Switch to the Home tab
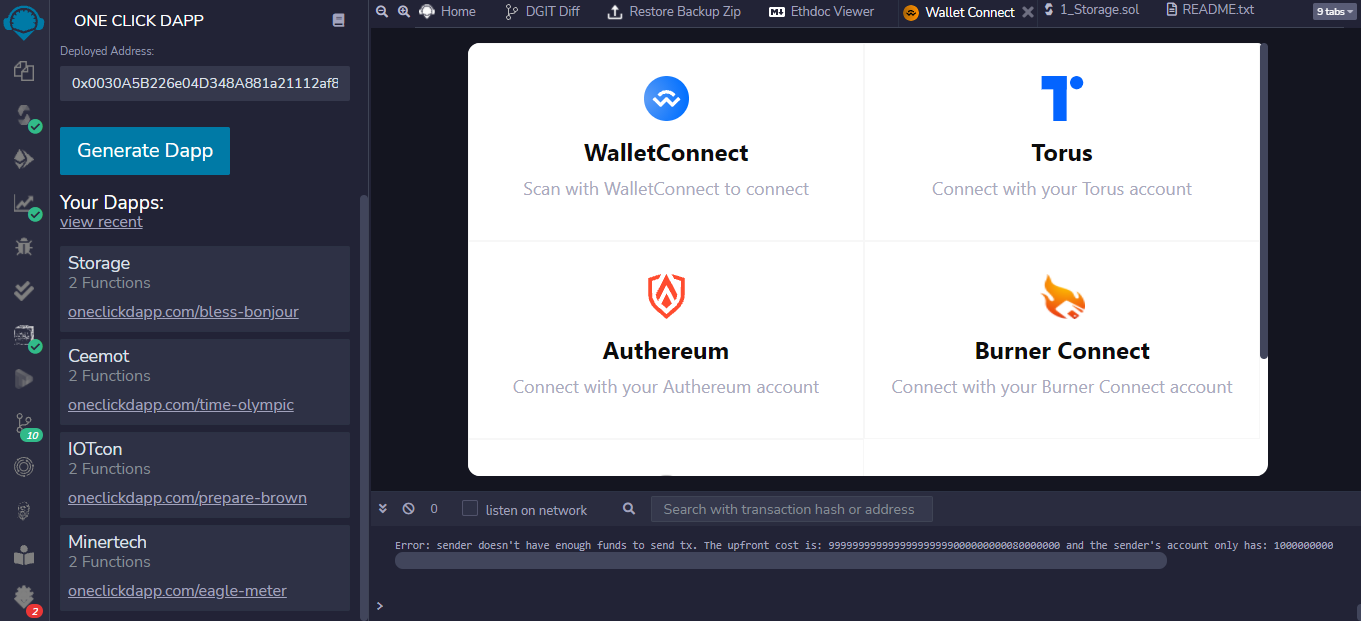 pyautogui.click(x=447, y=12)
